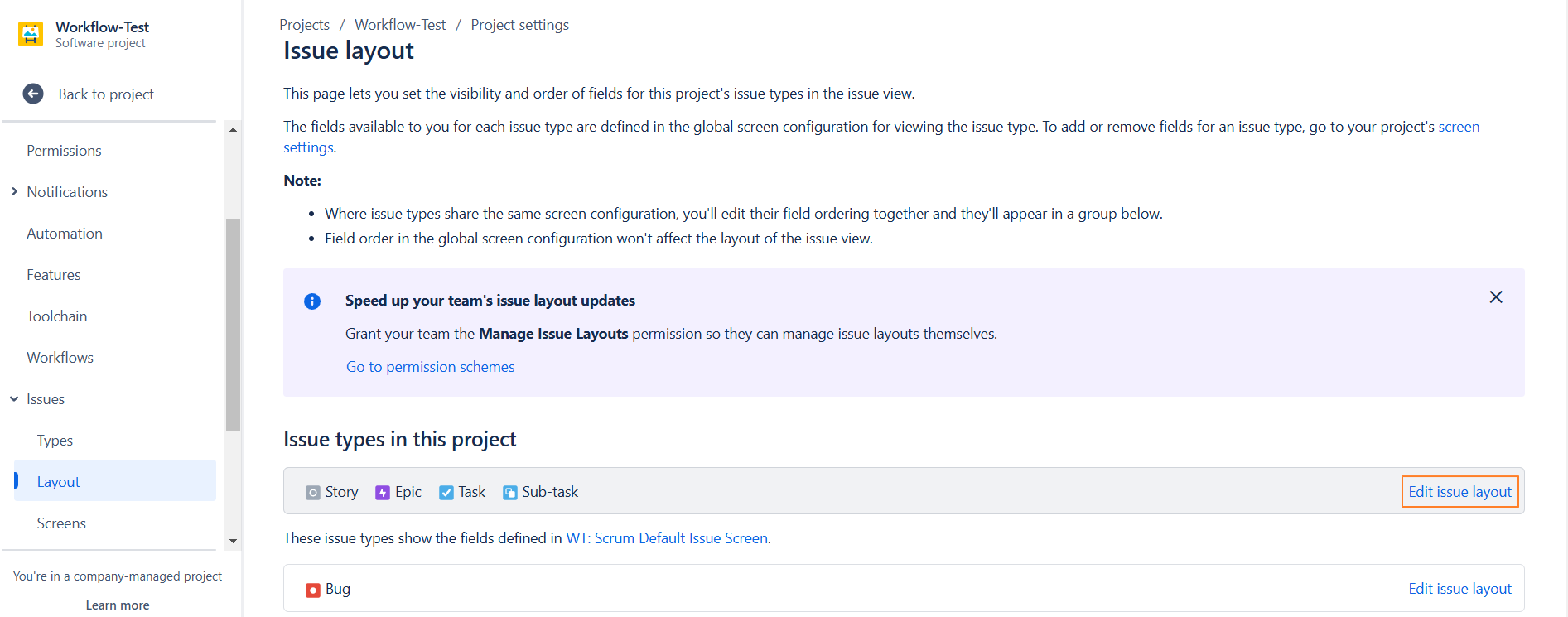Open the Workflows settings page
This screenshot has width=1568, height=617.
coord(60,358)
